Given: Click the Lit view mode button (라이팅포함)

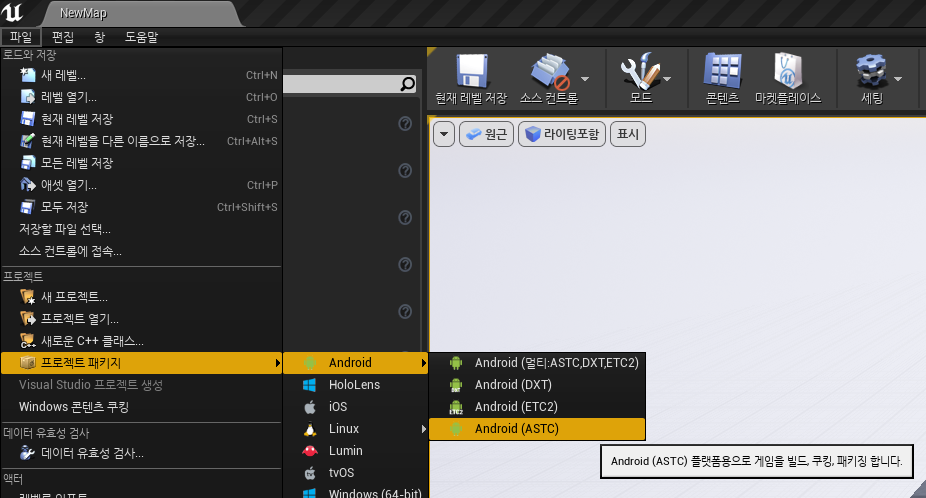Looking at the screenshot, I should tap(562, 134).
